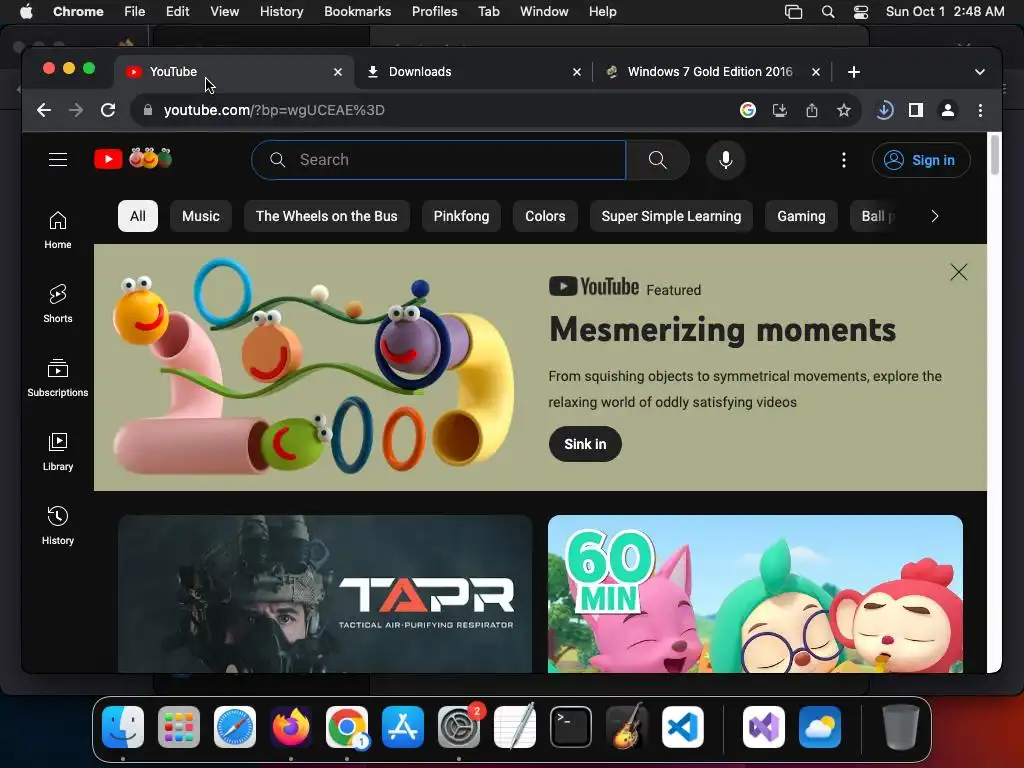
Task: Close the YouTube tab
Action: pos(338,72)
